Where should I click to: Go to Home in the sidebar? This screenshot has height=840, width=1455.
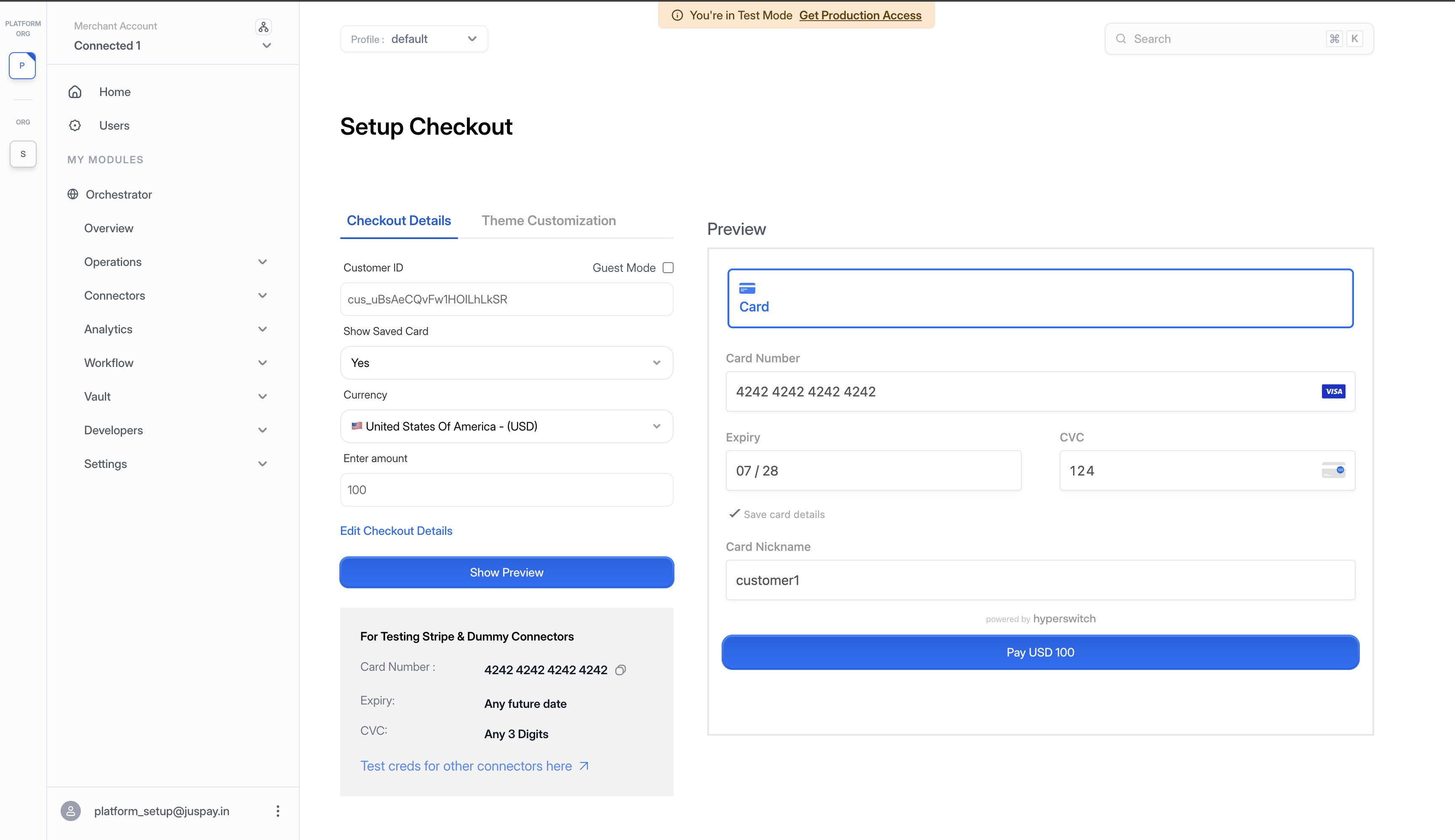click(115, 92)
